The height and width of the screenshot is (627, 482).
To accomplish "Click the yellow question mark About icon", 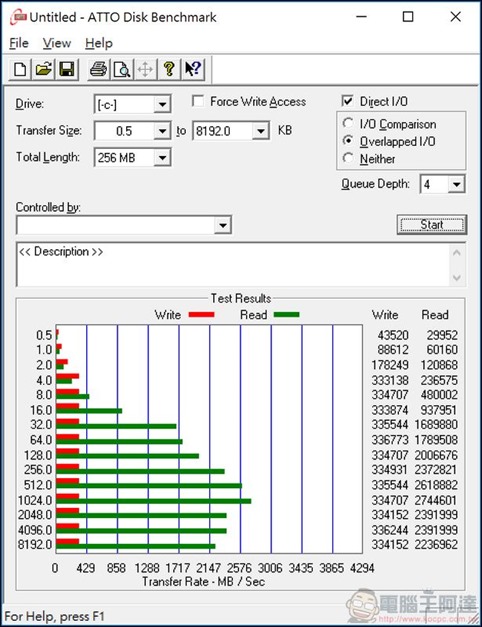I will 169,70.
